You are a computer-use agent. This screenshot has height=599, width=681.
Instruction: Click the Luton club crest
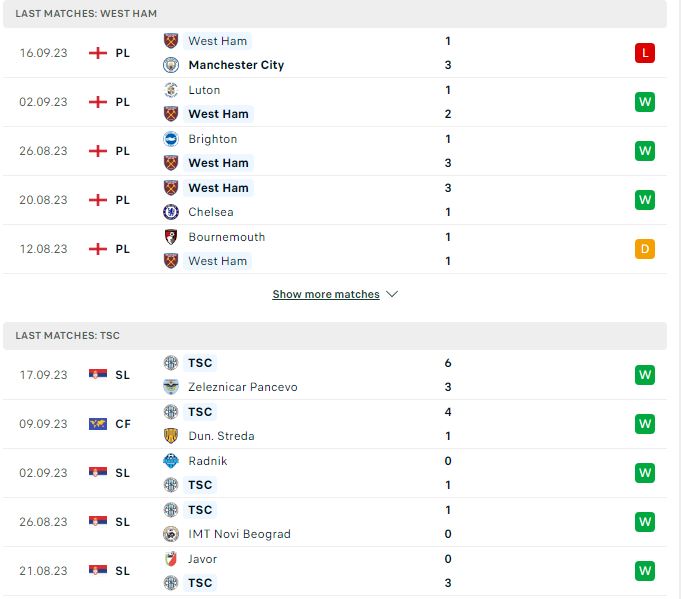(x=171, y=90)
